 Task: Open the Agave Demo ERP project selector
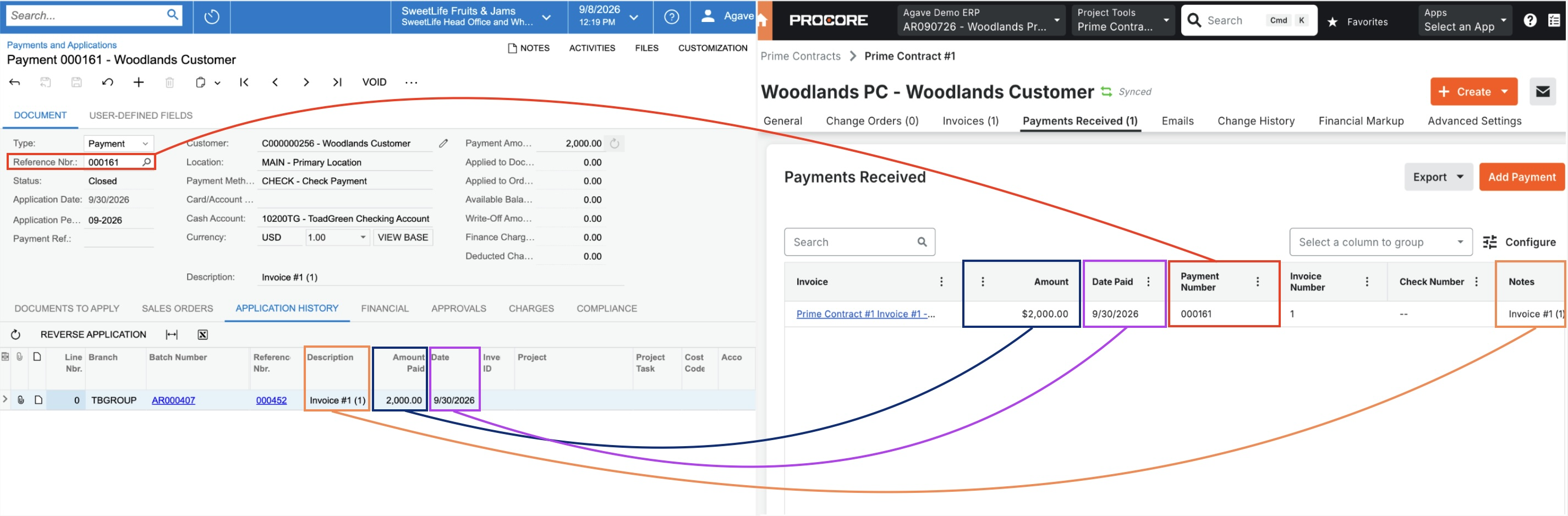pos(981,20)
